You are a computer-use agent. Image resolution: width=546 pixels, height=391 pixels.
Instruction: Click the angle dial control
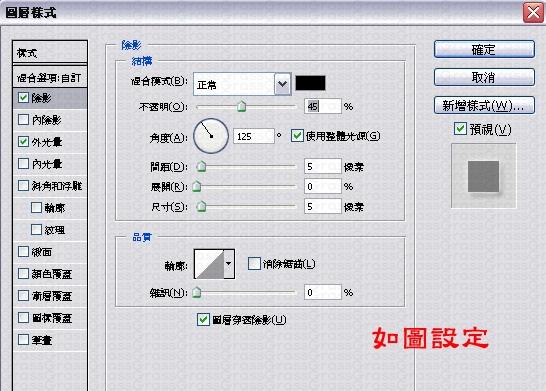(211, 136)
